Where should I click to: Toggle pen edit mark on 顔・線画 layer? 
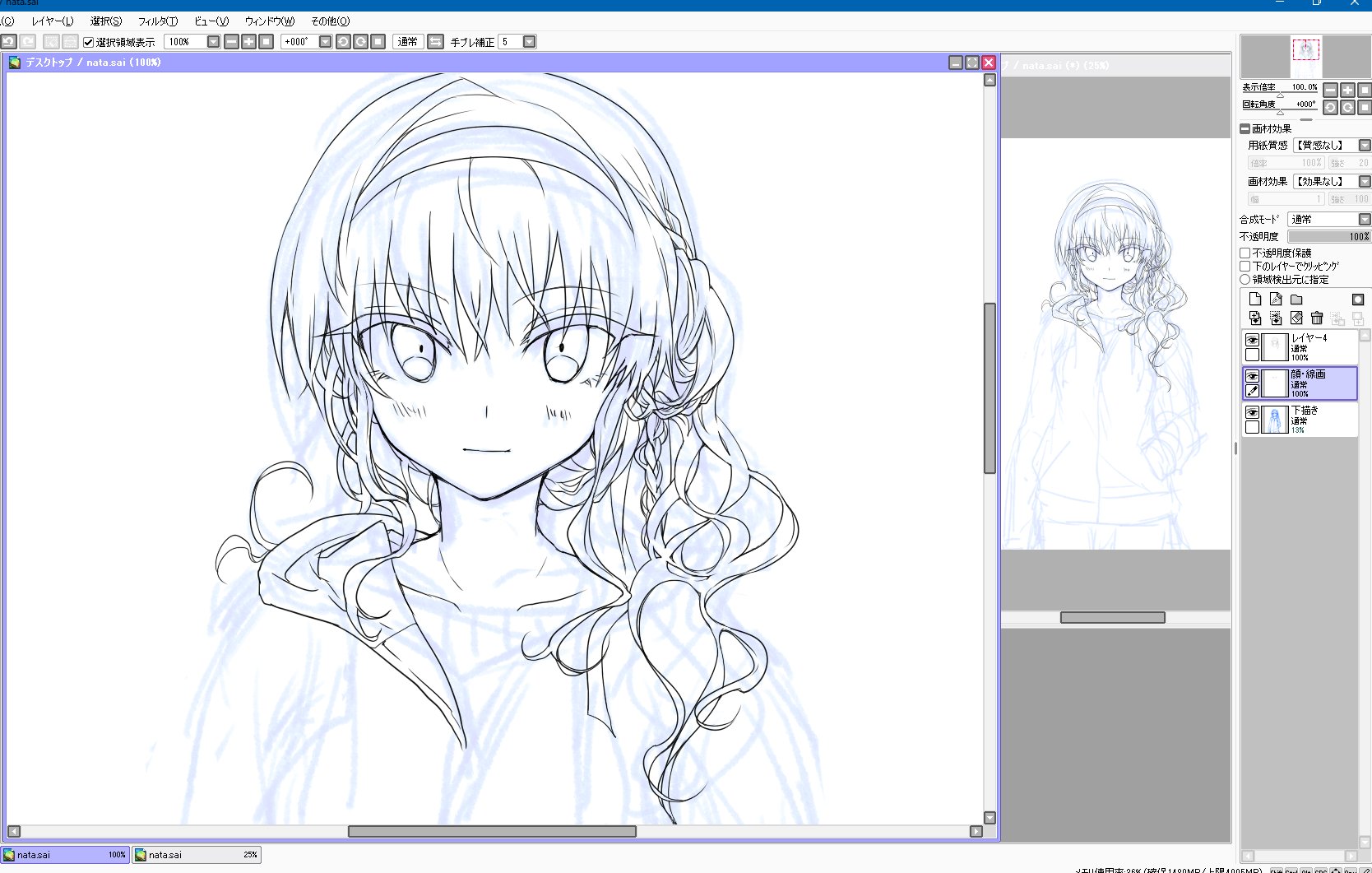(x=1252, y=391)
